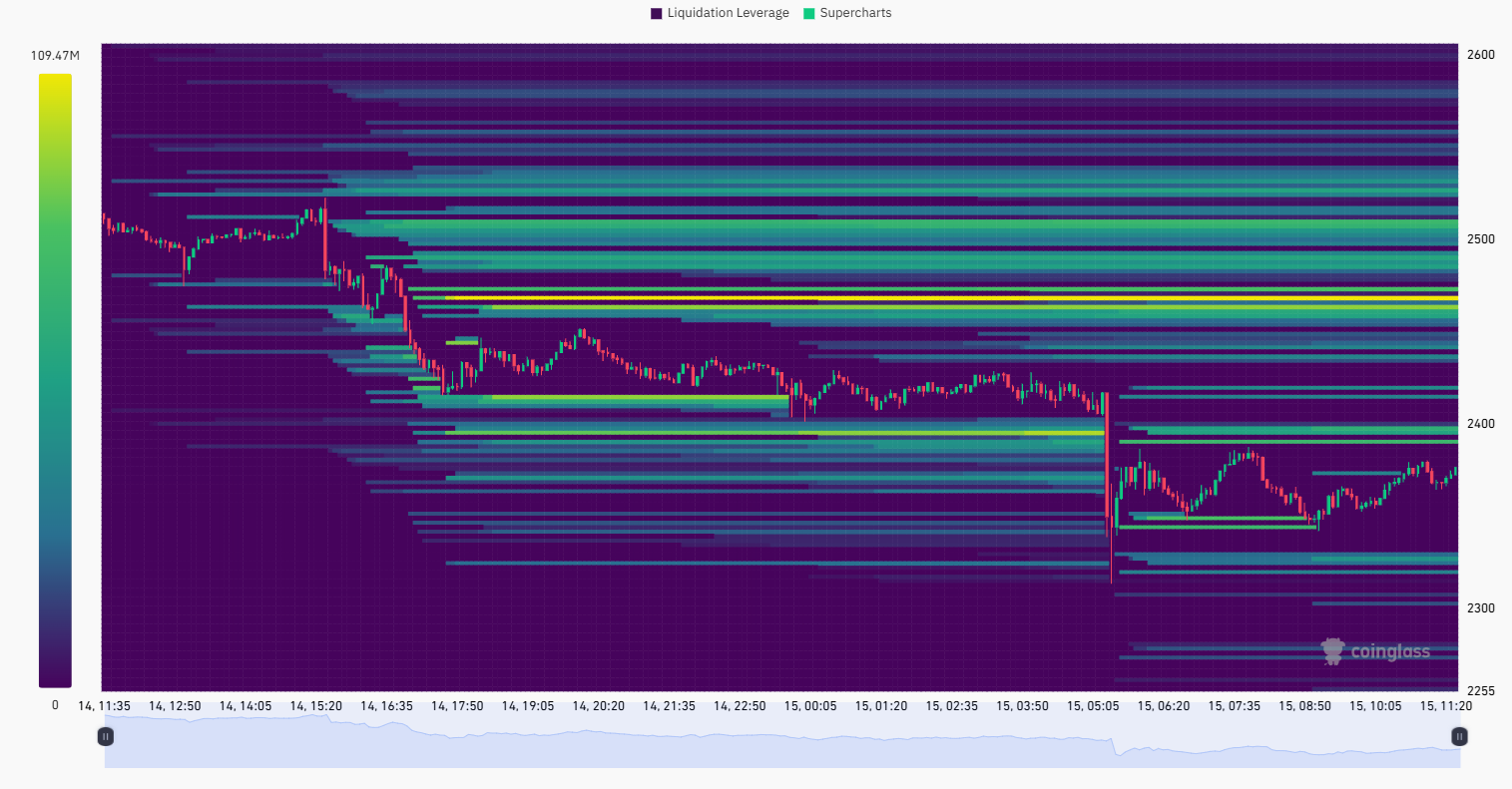Click the "15, 10:05" time axis label
Image resolution: width=1512 pixels, height=789 pixels.
(1375, 706)
